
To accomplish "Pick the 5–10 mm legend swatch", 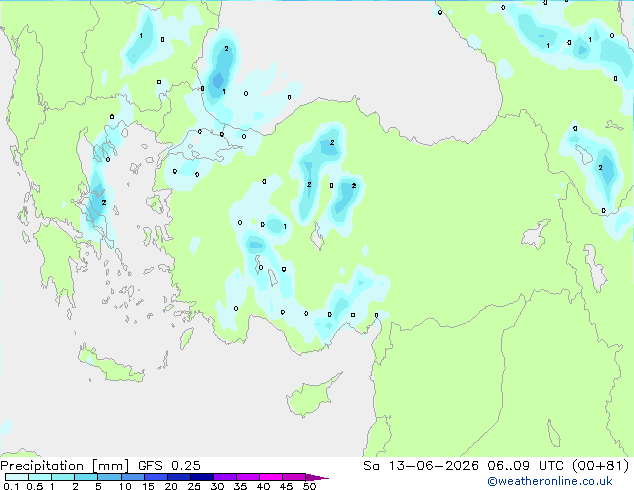I will [x=110, y=477].
